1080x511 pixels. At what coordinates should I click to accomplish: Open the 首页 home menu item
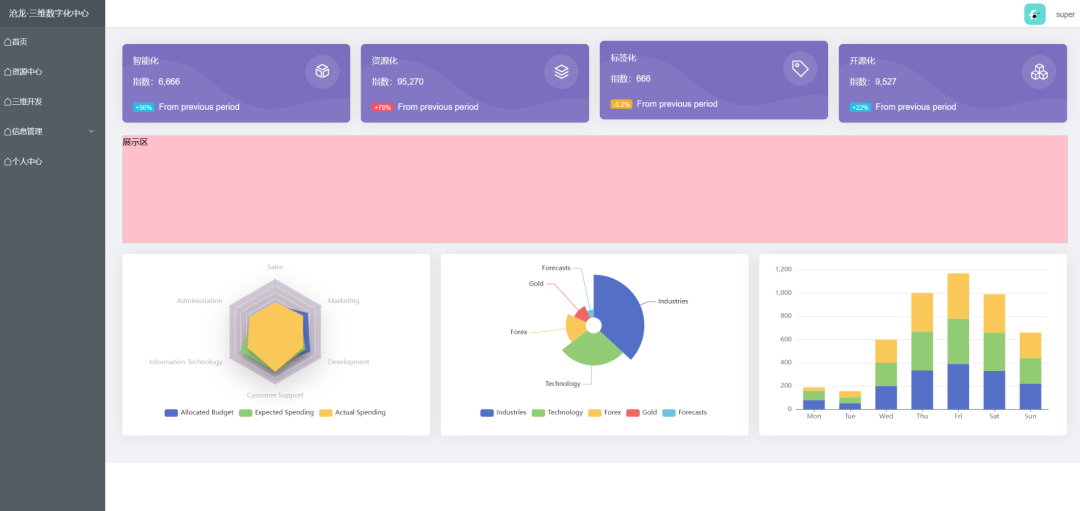(x=52, y=42)
